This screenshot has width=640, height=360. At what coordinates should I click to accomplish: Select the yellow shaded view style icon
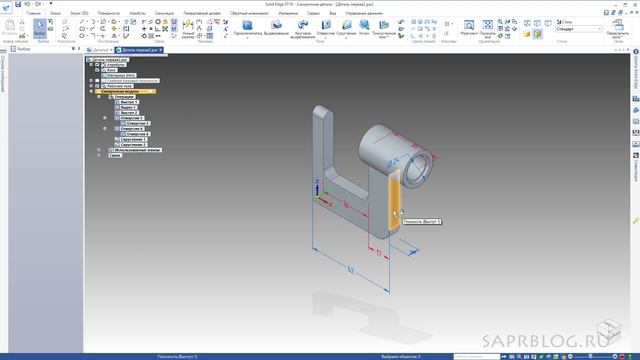527,34
